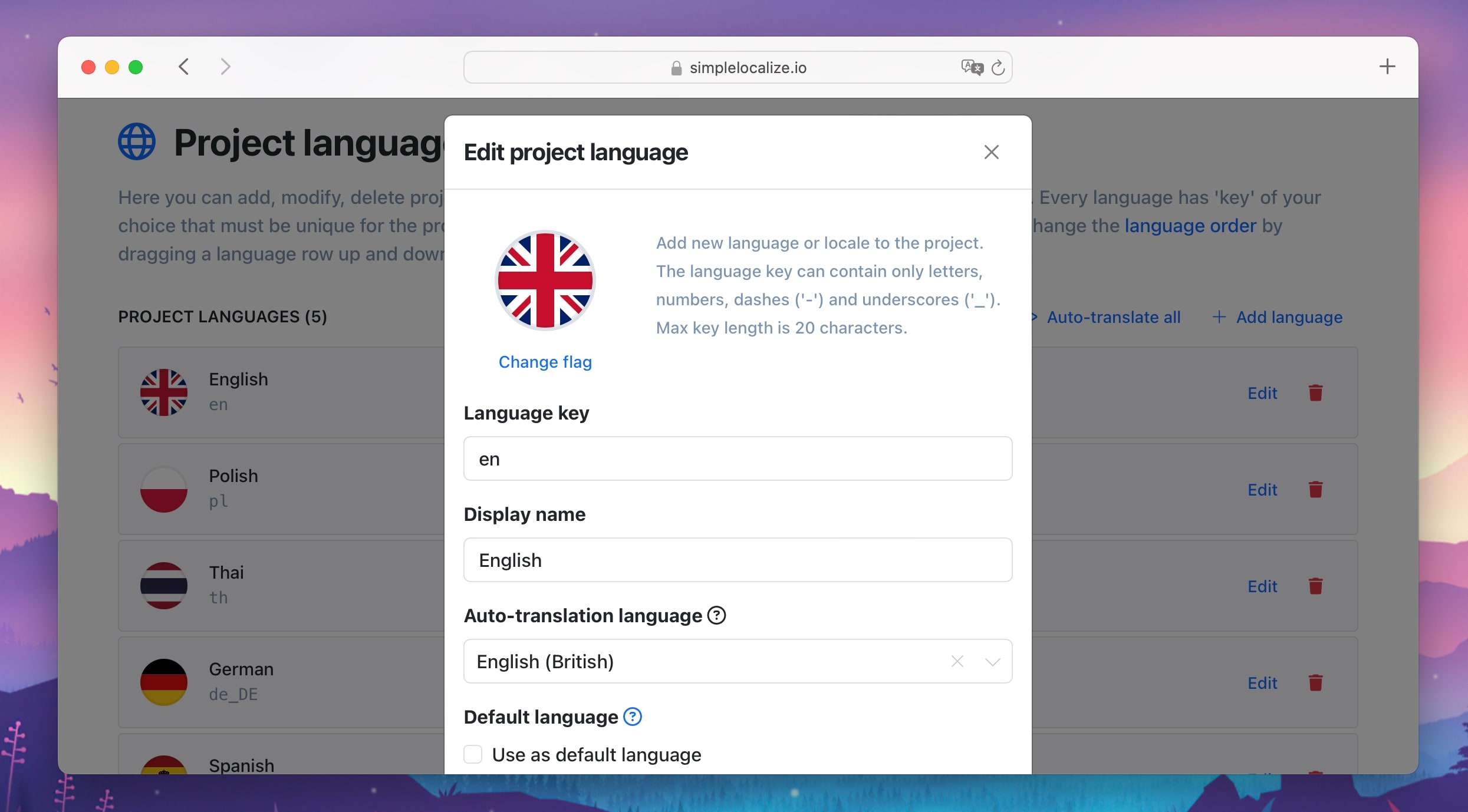Image resolution: width=1468 pixels, height=812 pixels.
Task: Click the yellow minimize window button
Action: click(112, 67)
